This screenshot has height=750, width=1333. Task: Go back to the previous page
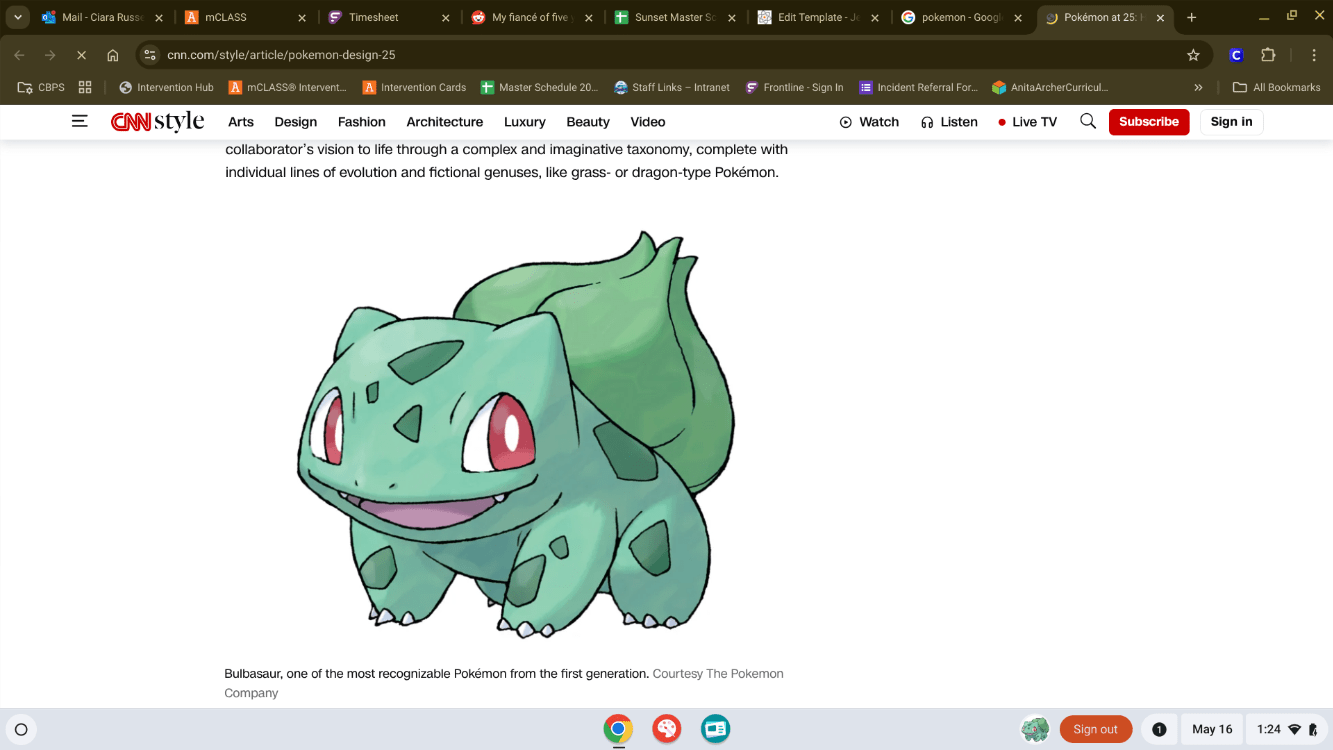pos(19,55)
